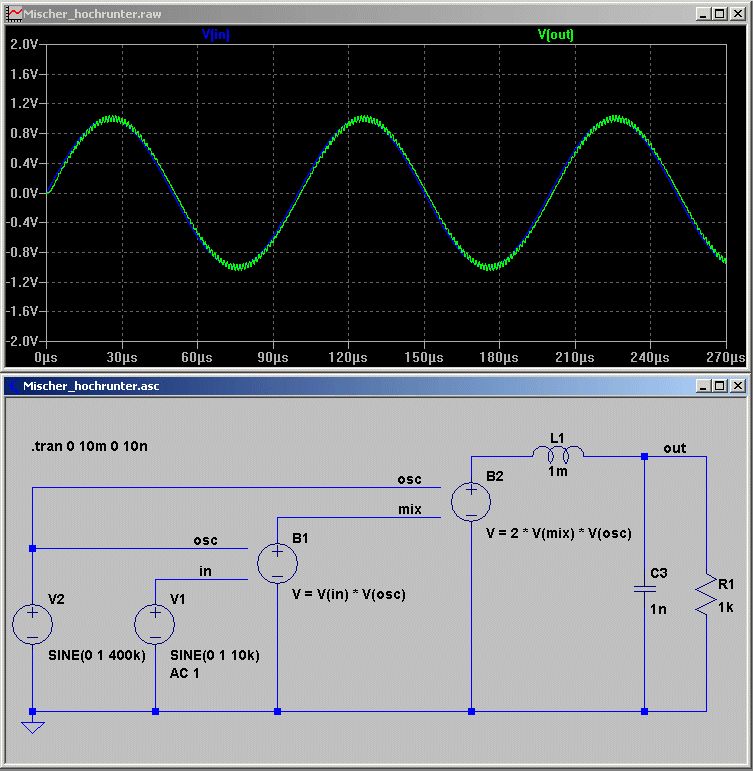Click the 1k resistor value
This screenshot has height=771, width=753.
coord(725,607)
